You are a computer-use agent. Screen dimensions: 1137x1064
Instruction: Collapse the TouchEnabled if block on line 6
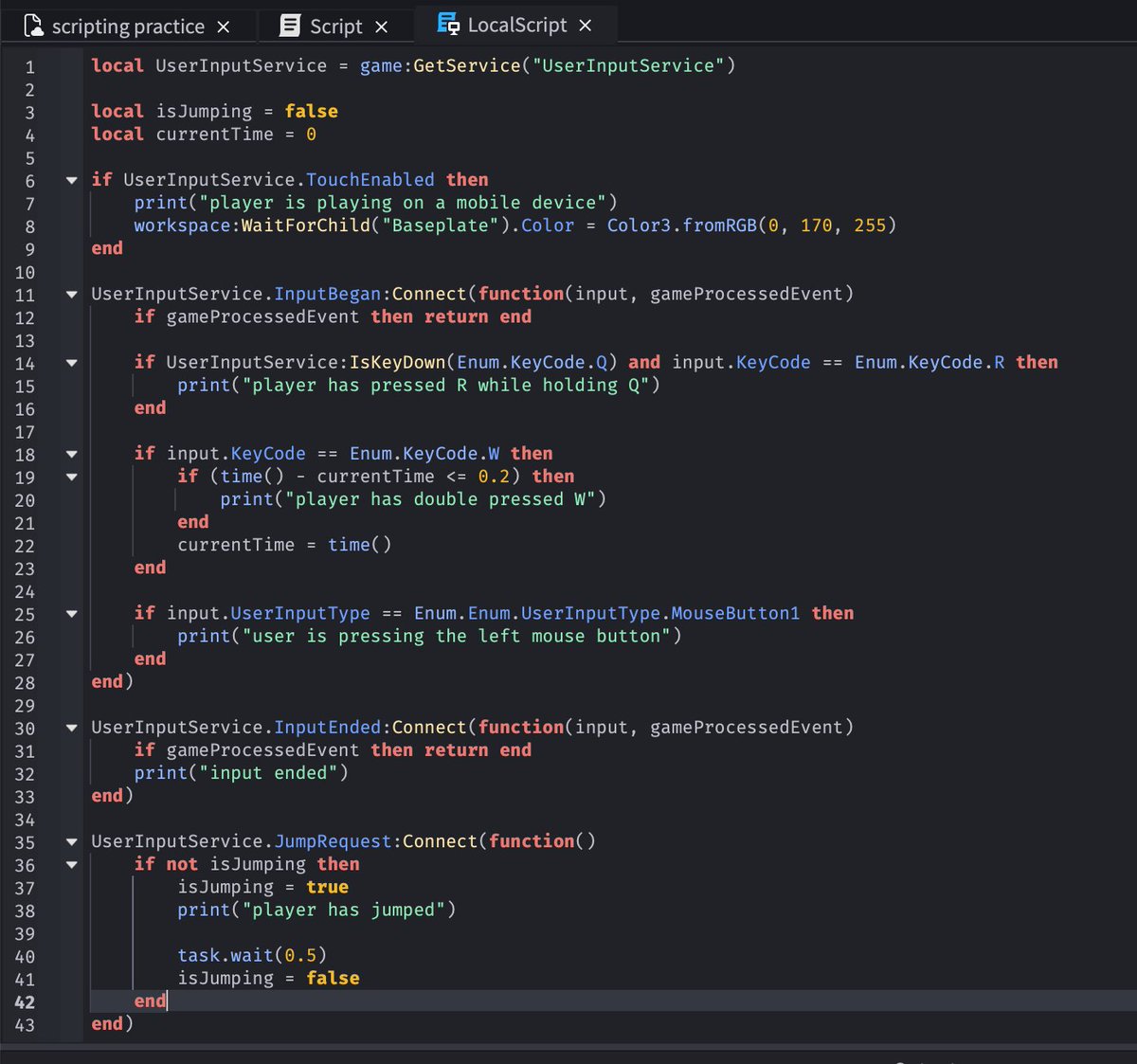coord(71,180)
